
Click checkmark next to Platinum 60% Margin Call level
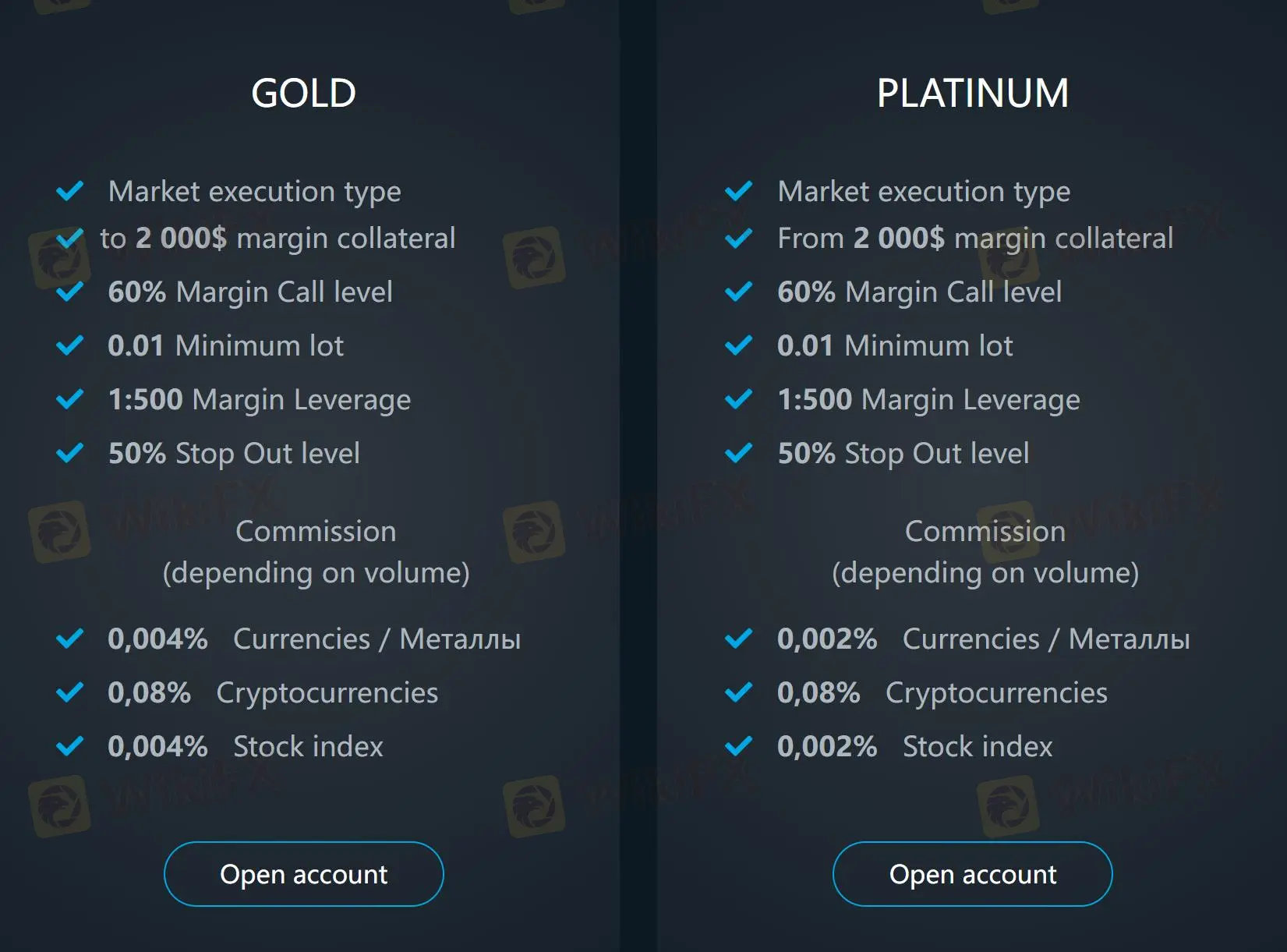point(739,292)
